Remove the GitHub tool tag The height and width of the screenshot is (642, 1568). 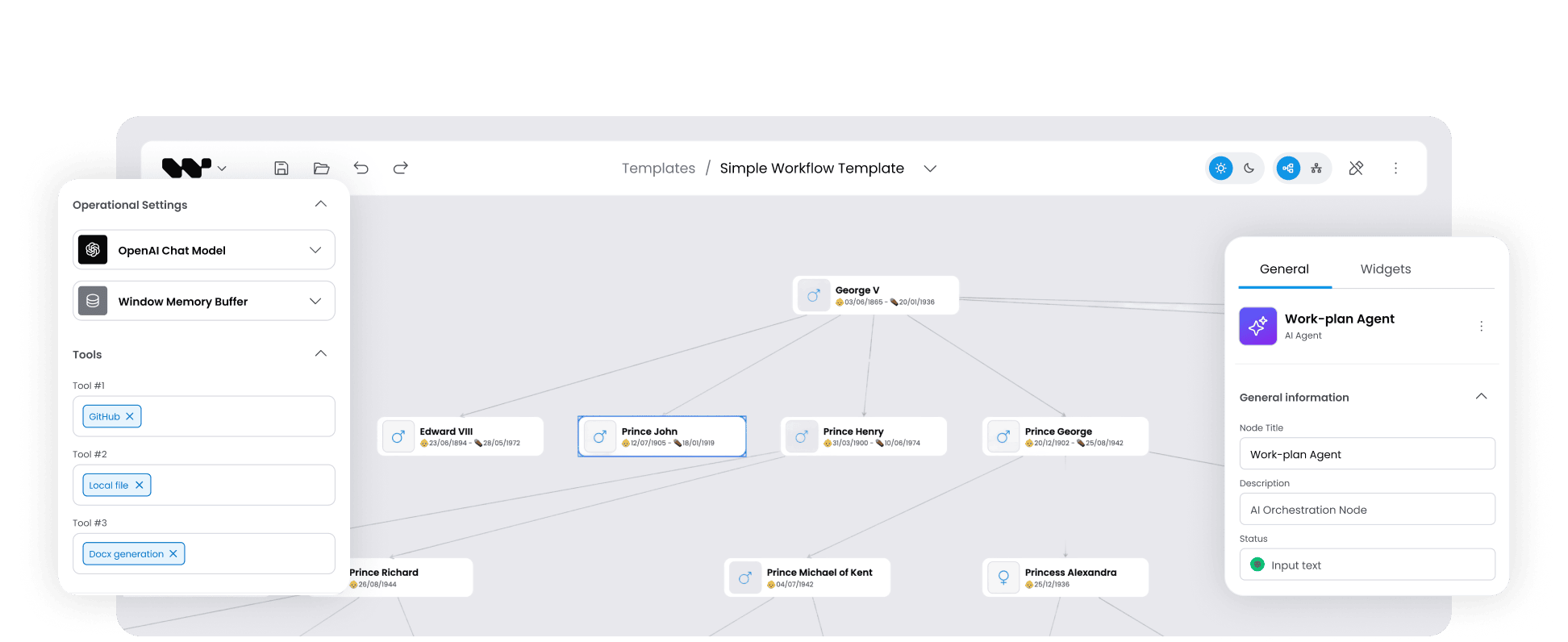[130, 416]
